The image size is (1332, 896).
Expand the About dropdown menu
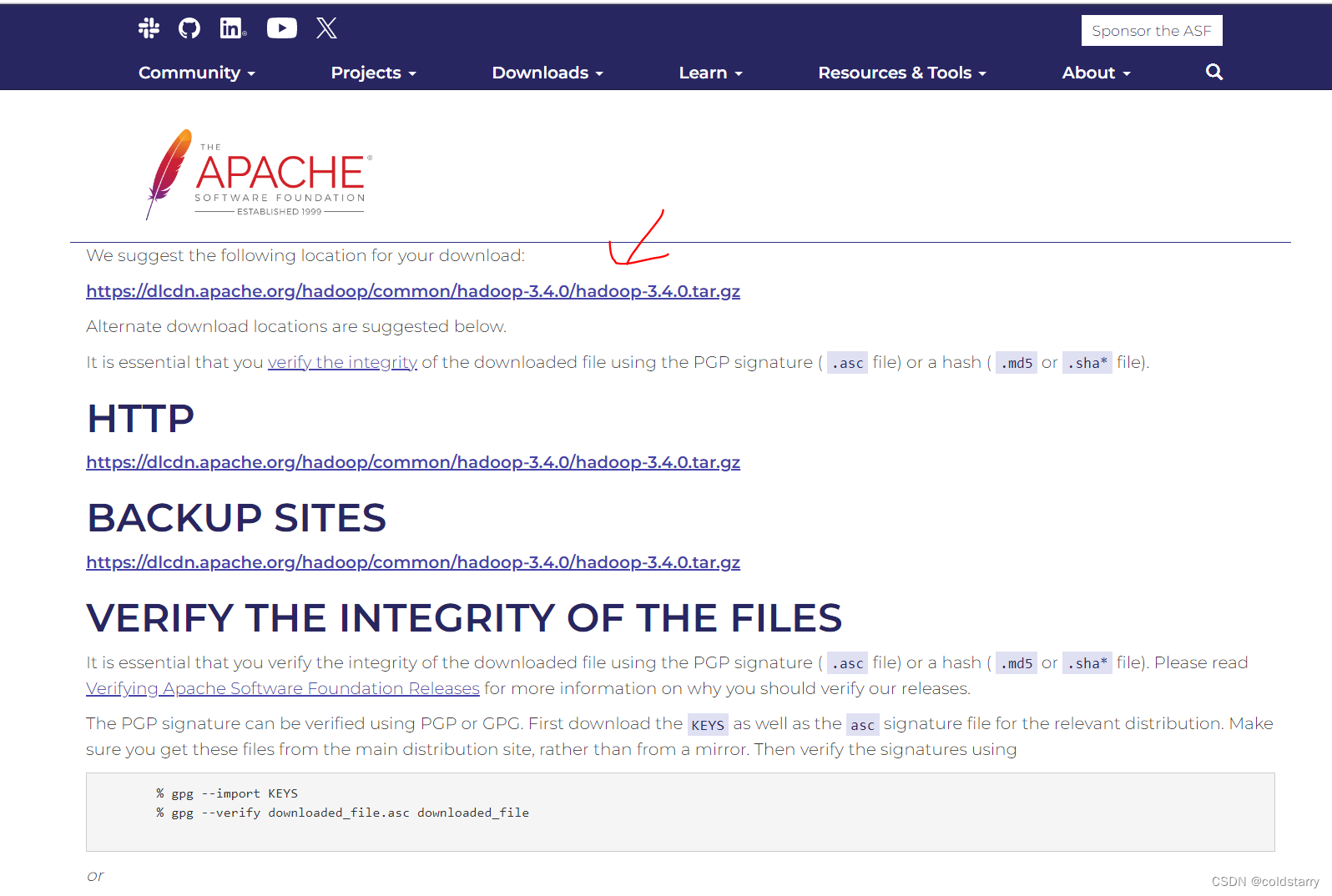(x=1096, y=73)
